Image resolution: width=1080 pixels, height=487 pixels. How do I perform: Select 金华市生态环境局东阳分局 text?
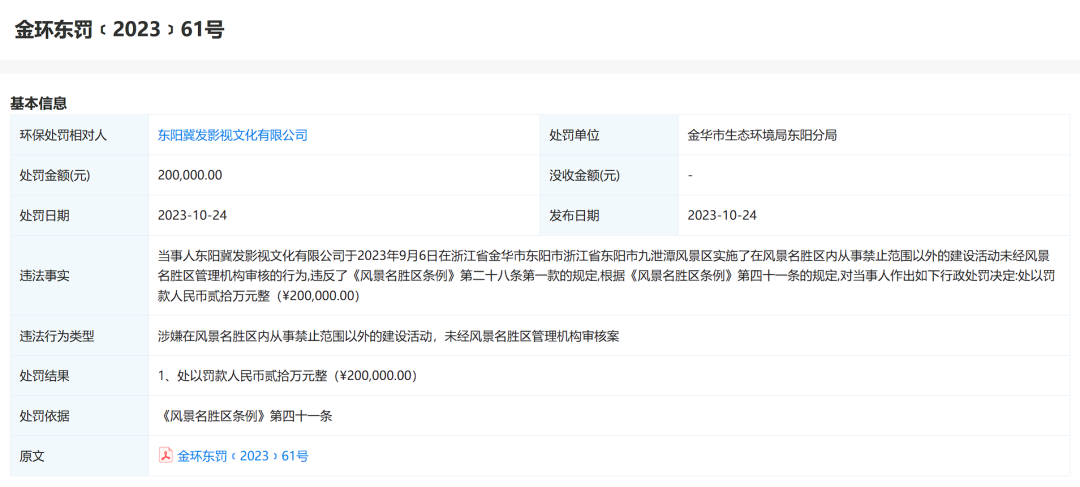[762, 135]
